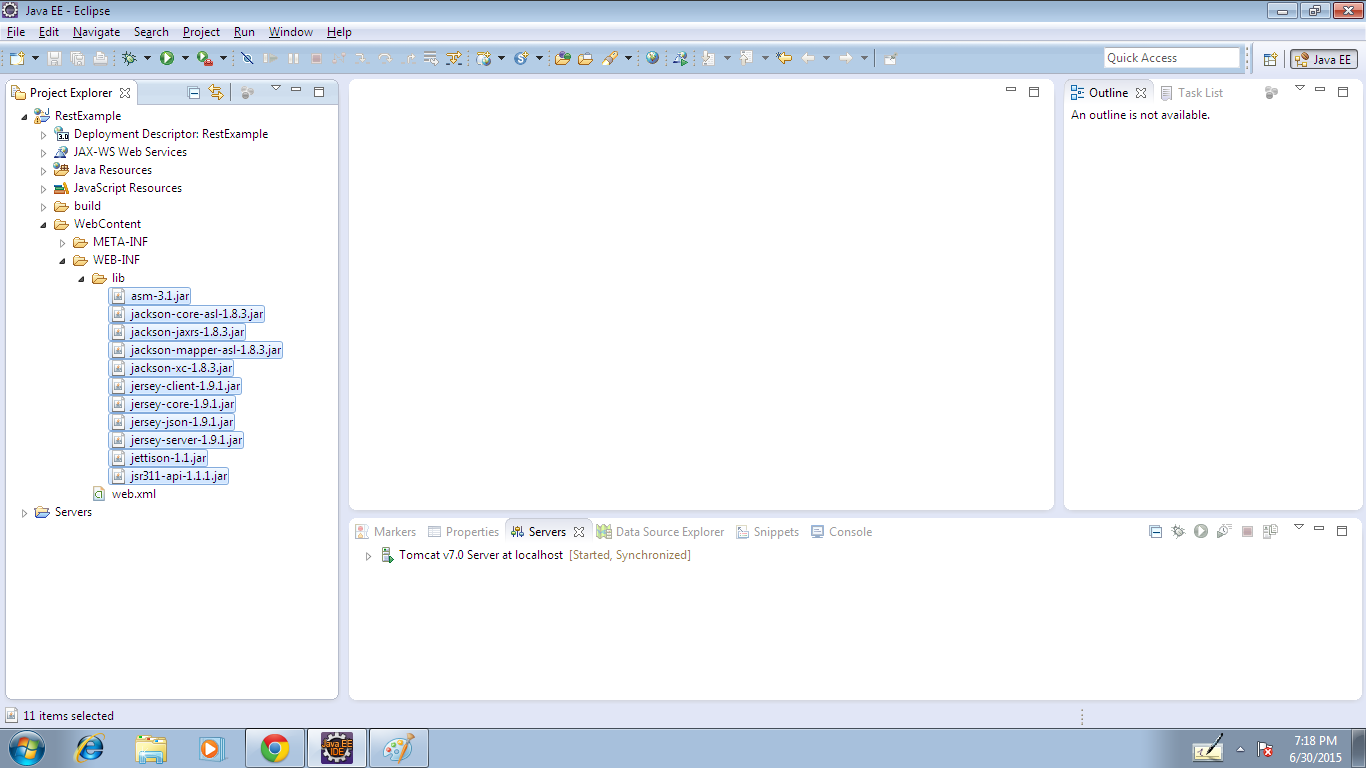Click the Publish to server icon
The width and height of the screenshot is (1366, 768).
click(x=1270, y=532)
